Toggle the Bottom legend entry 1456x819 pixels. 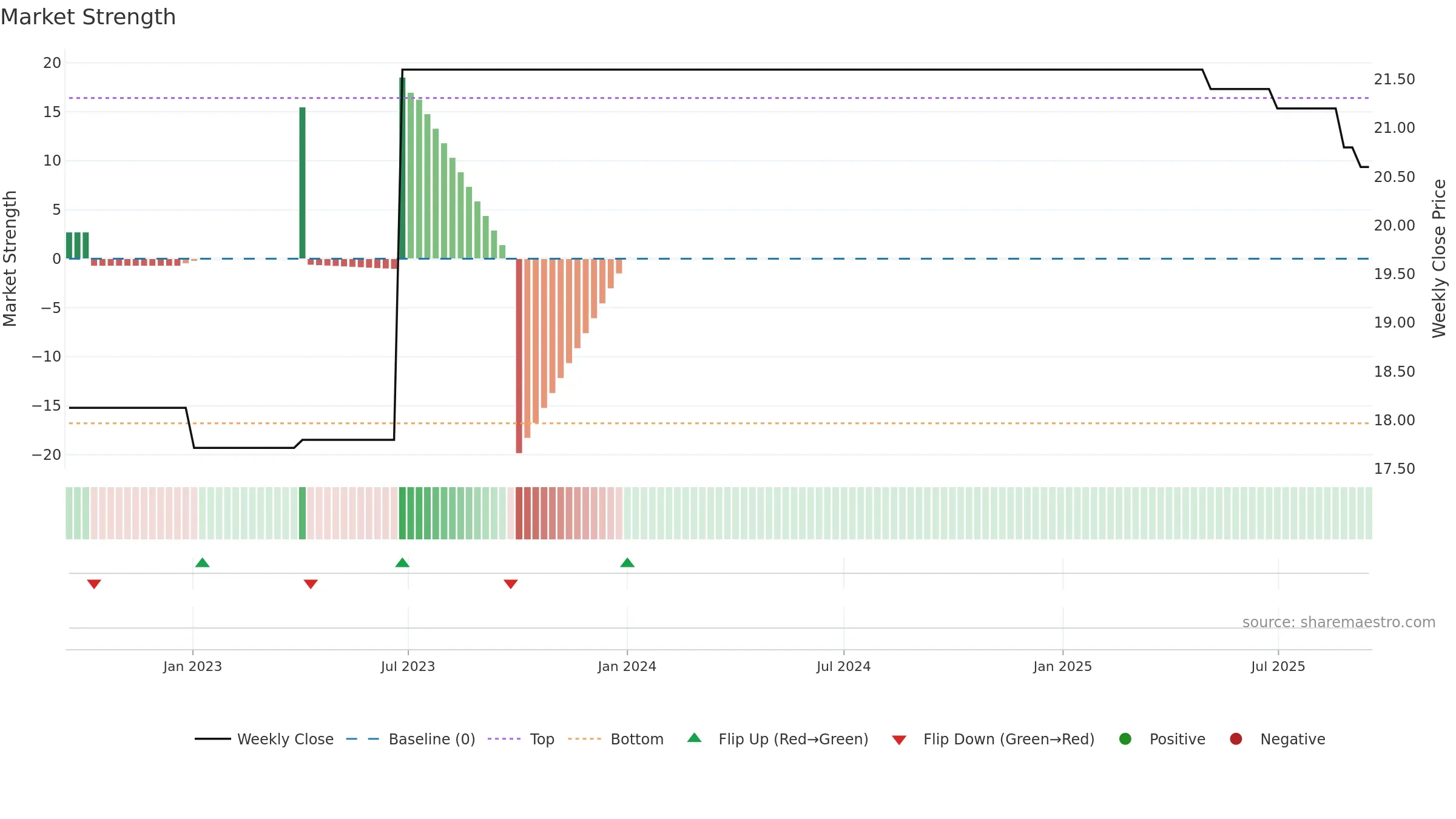616,739
